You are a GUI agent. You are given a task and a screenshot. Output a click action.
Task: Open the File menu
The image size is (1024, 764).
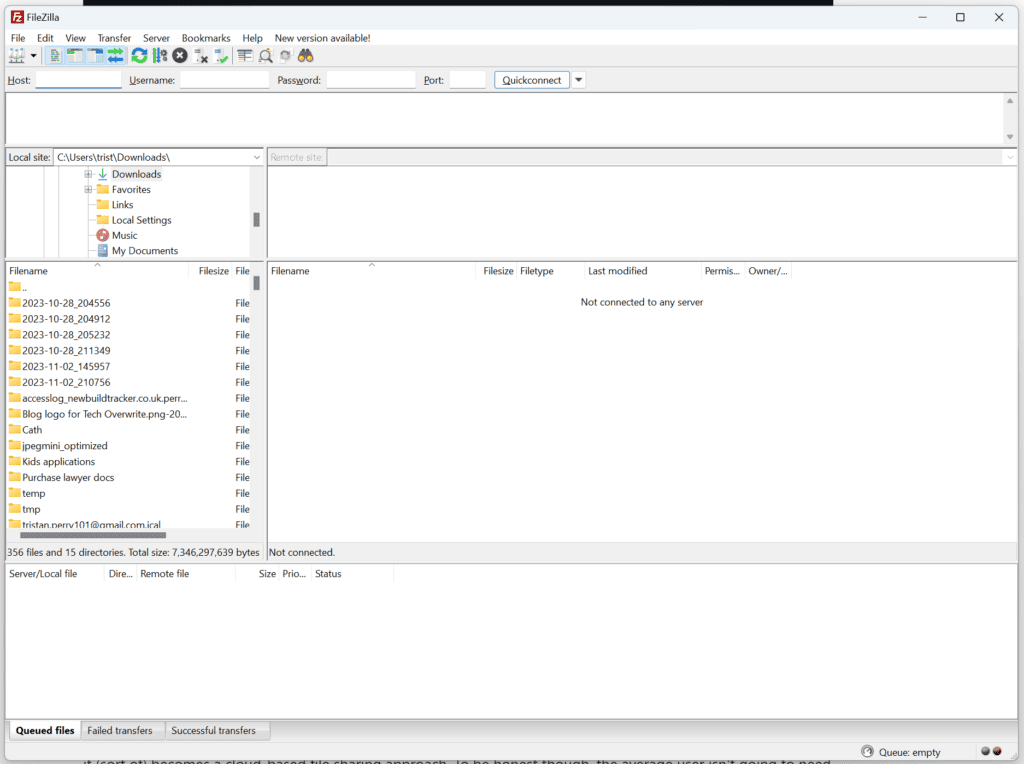click(x=18, y=38)
